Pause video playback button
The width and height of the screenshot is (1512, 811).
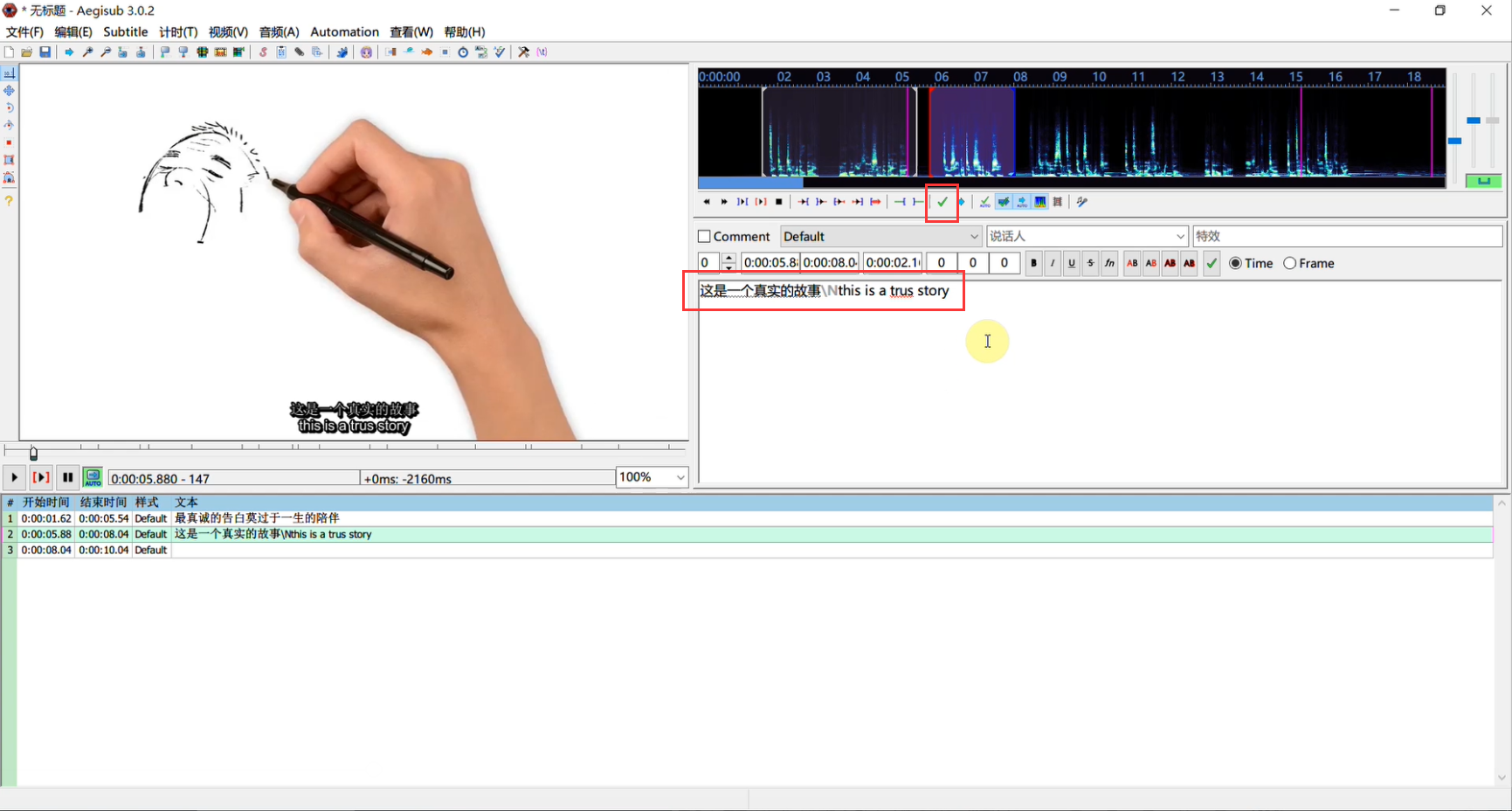[x=67, y=478]
